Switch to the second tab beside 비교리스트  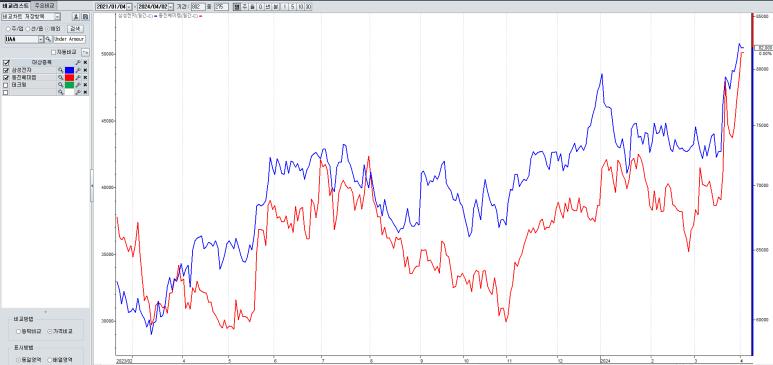[x=44, y=5]
